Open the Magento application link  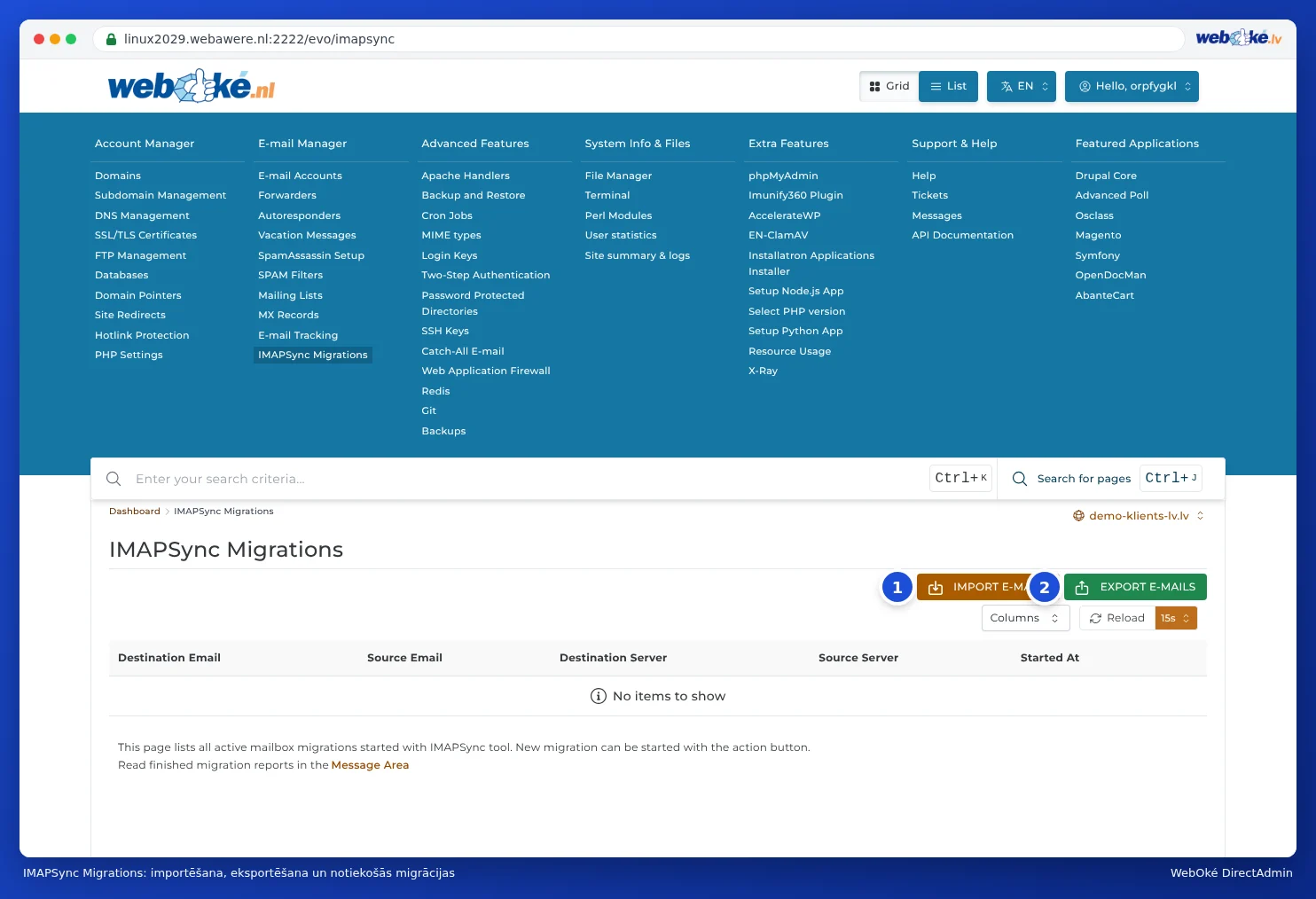tap(1098, 235)
